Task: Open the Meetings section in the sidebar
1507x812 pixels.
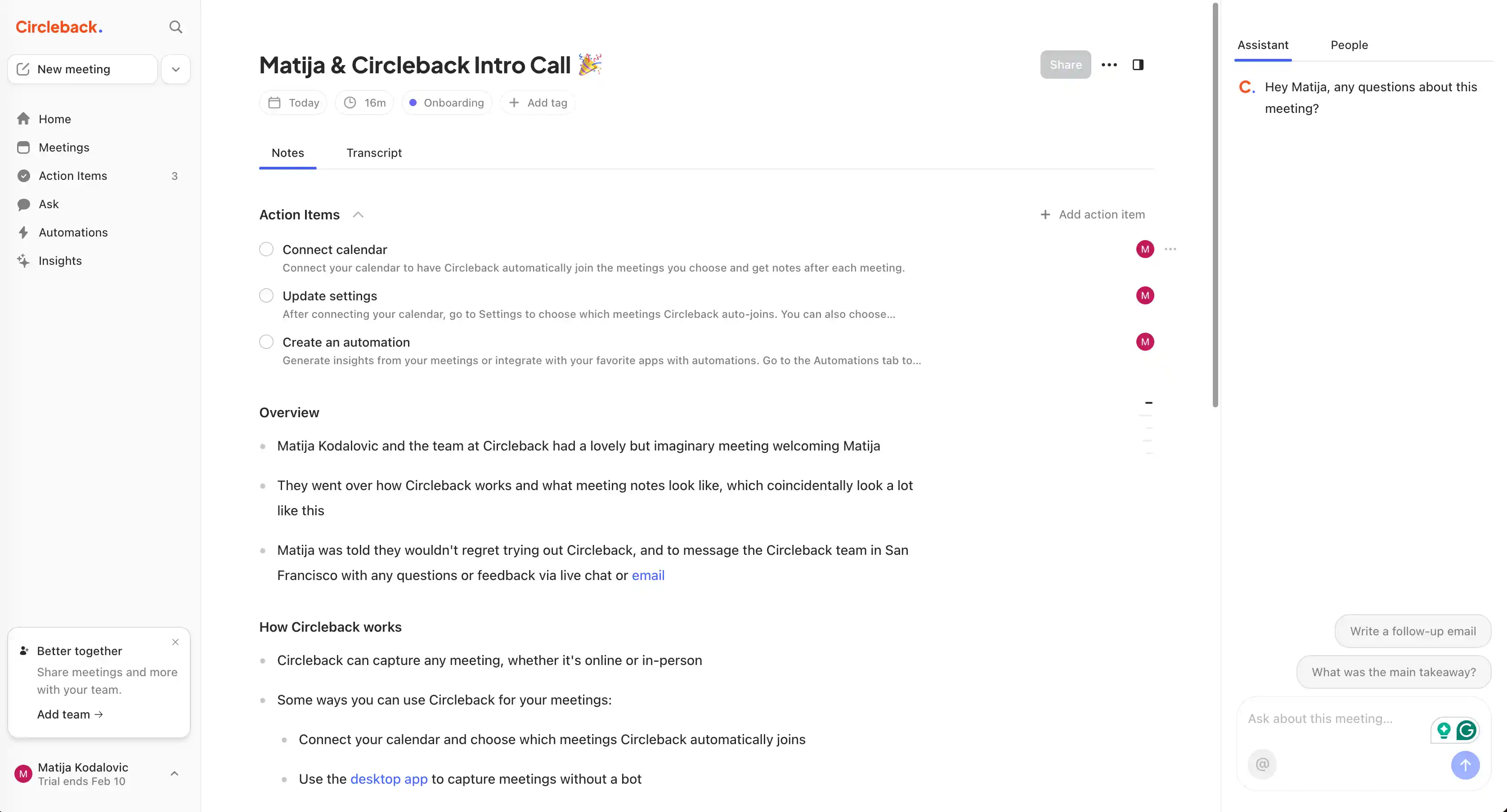Action: [64, 147]
